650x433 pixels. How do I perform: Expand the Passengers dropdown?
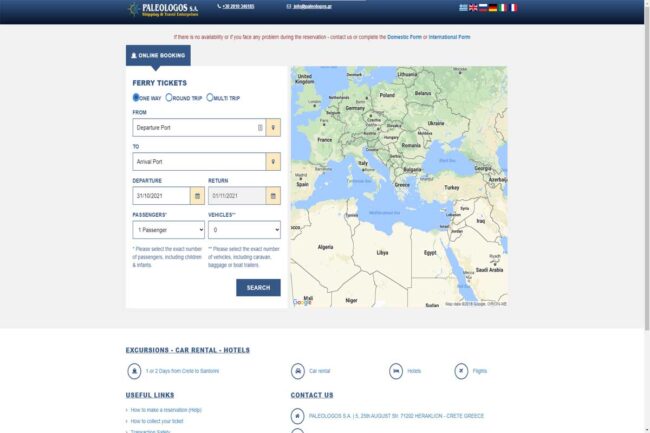click(168, 230)
